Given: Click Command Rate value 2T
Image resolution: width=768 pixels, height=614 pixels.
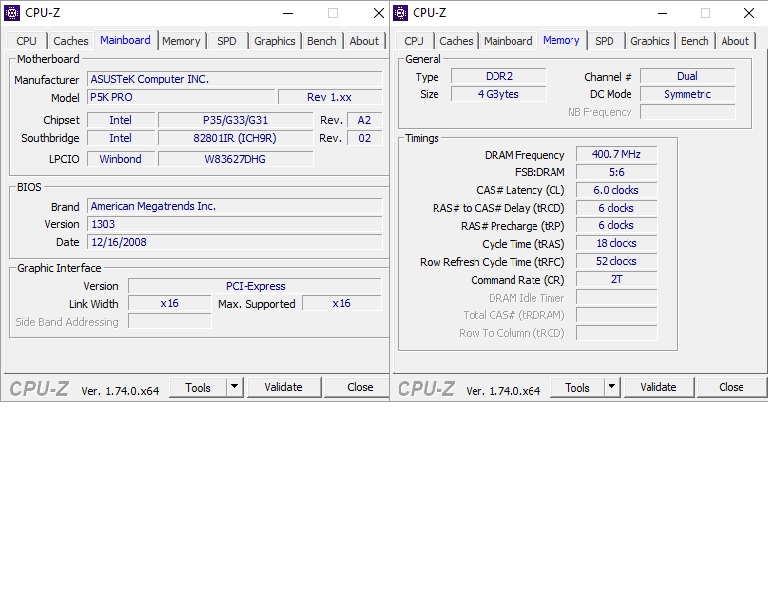Looking at the screenshot, I should (616, 279).
